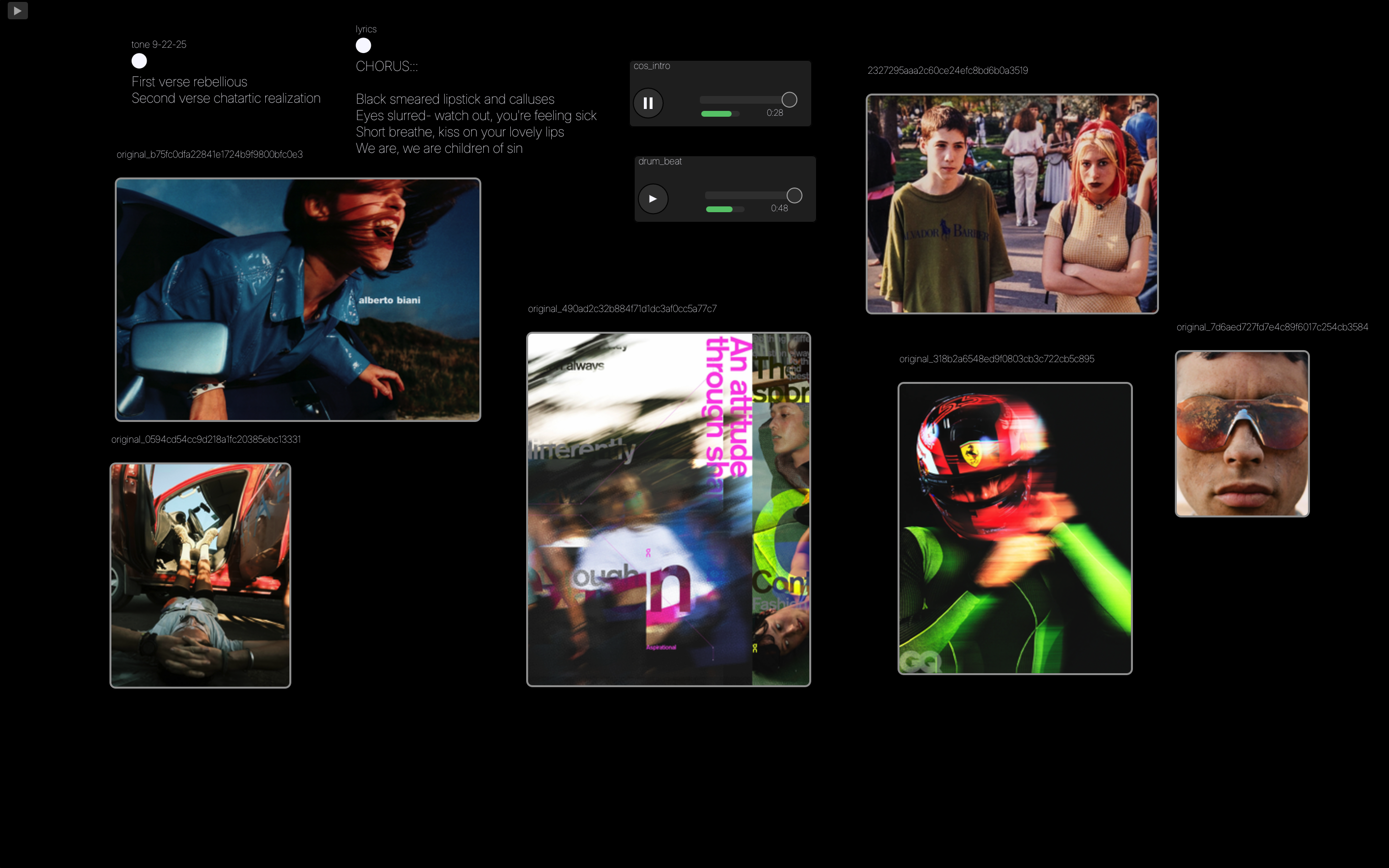Screen dimensions: 1389x868
Task: Click the drum_beat track title
Action: 659,162
